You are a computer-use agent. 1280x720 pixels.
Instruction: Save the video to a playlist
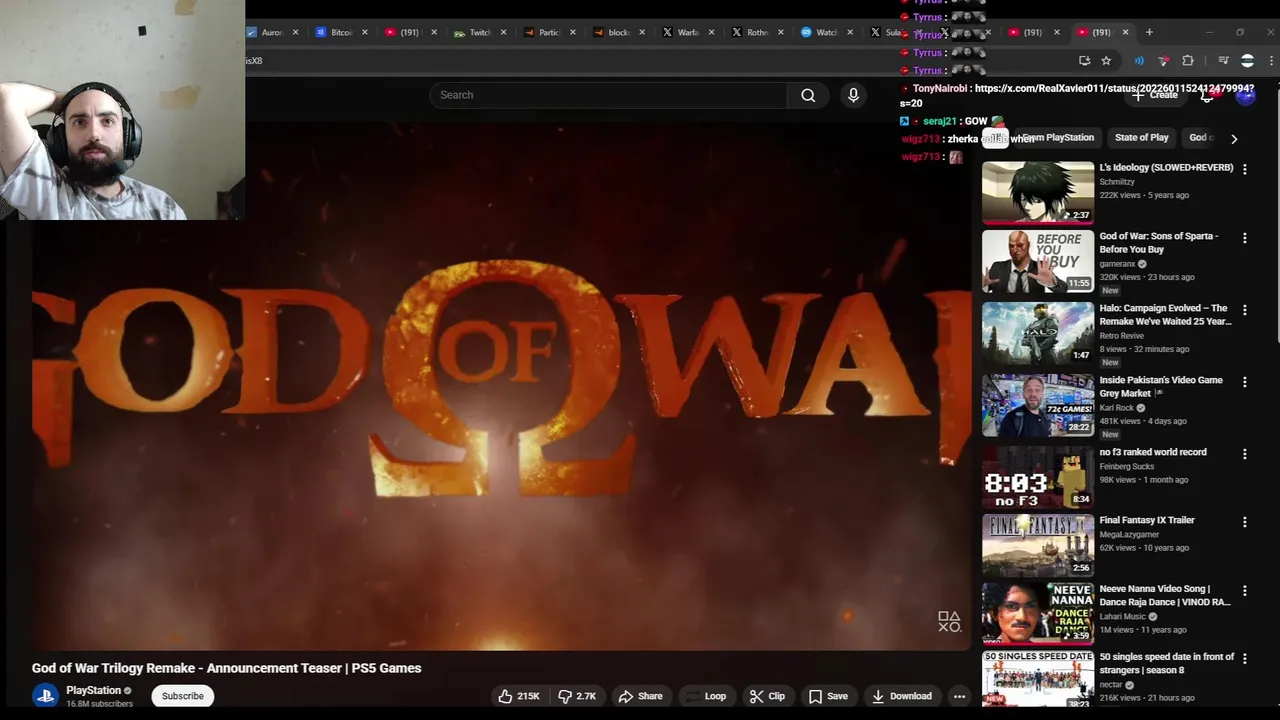828,696
